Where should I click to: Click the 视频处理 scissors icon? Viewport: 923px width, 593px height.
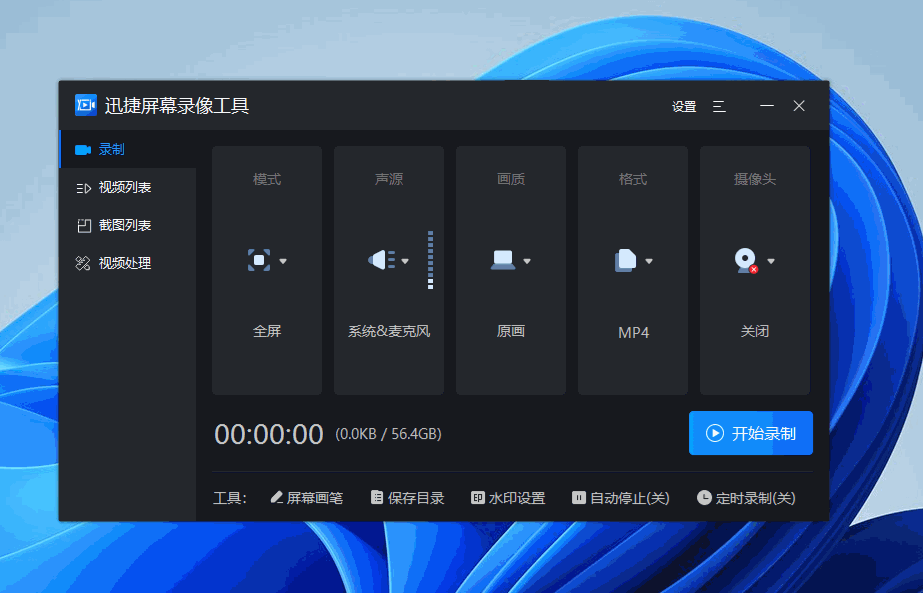point(83,263)
